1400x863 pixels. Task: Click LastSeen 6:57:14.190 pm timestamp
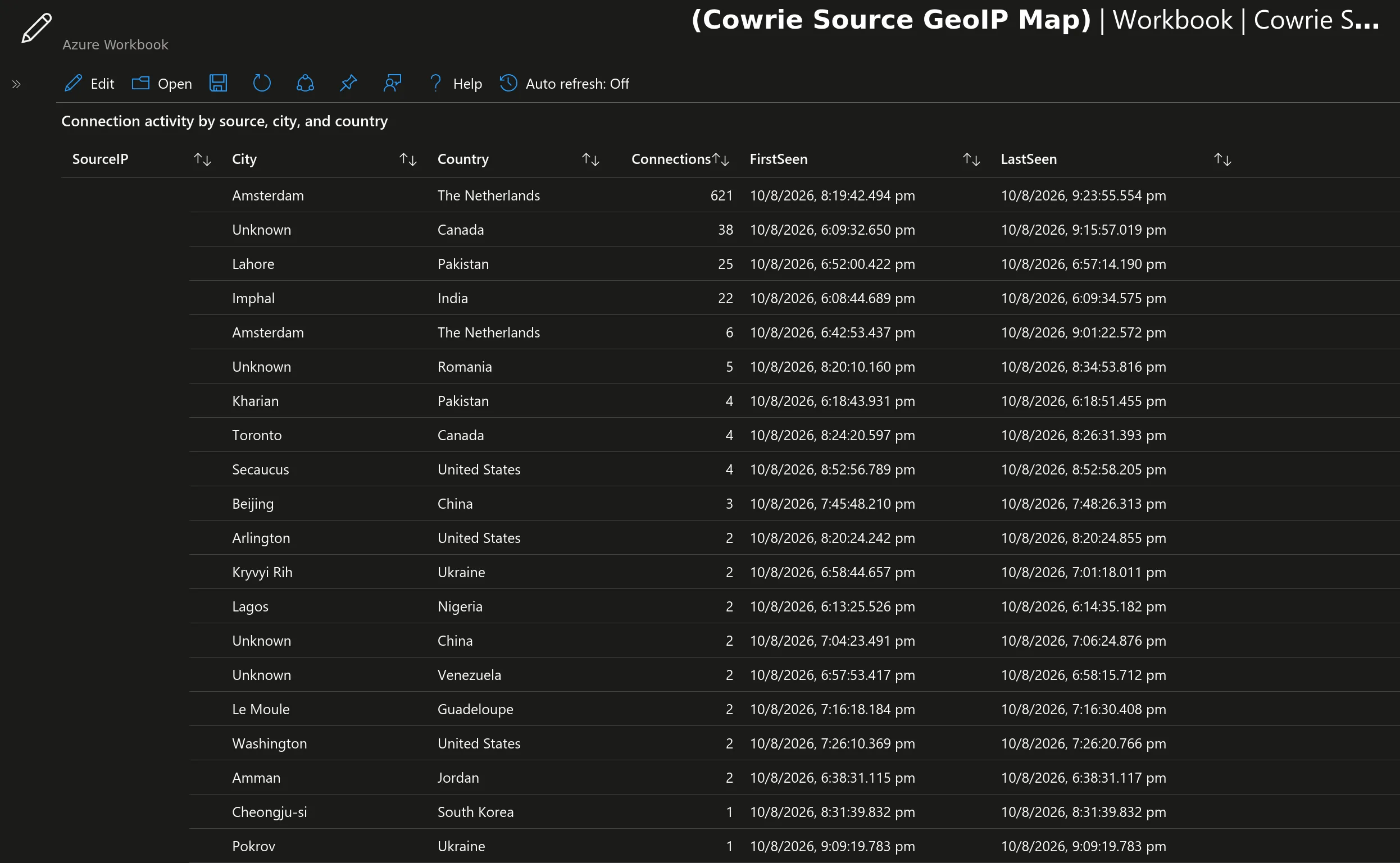tap(1084, 264)
